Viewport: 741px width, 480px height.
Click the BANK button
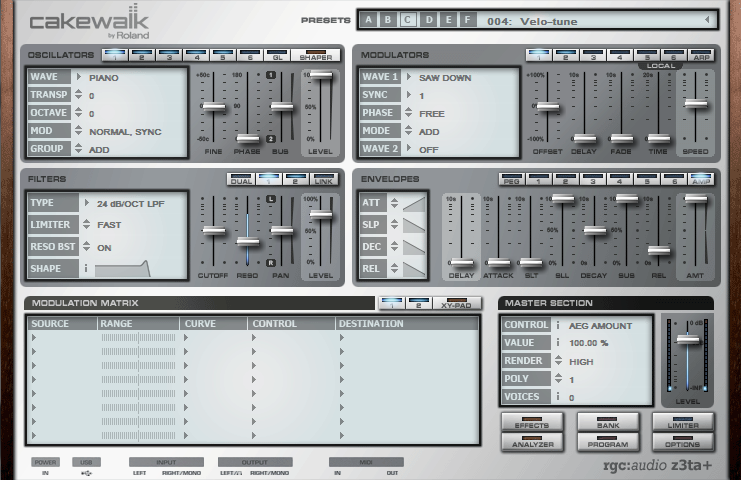608,422
